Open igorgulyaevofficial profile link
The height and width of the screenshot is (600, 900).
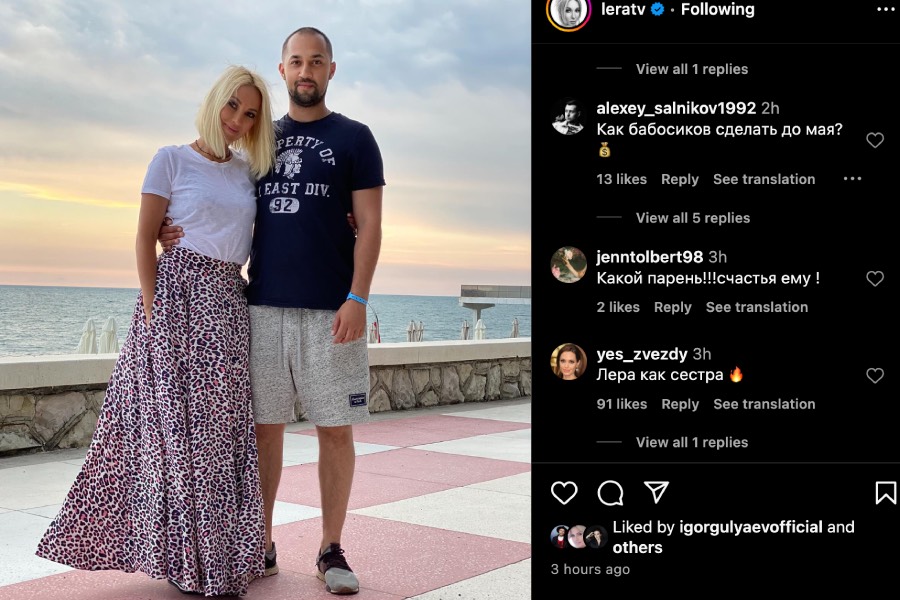(x=751, y=527)
